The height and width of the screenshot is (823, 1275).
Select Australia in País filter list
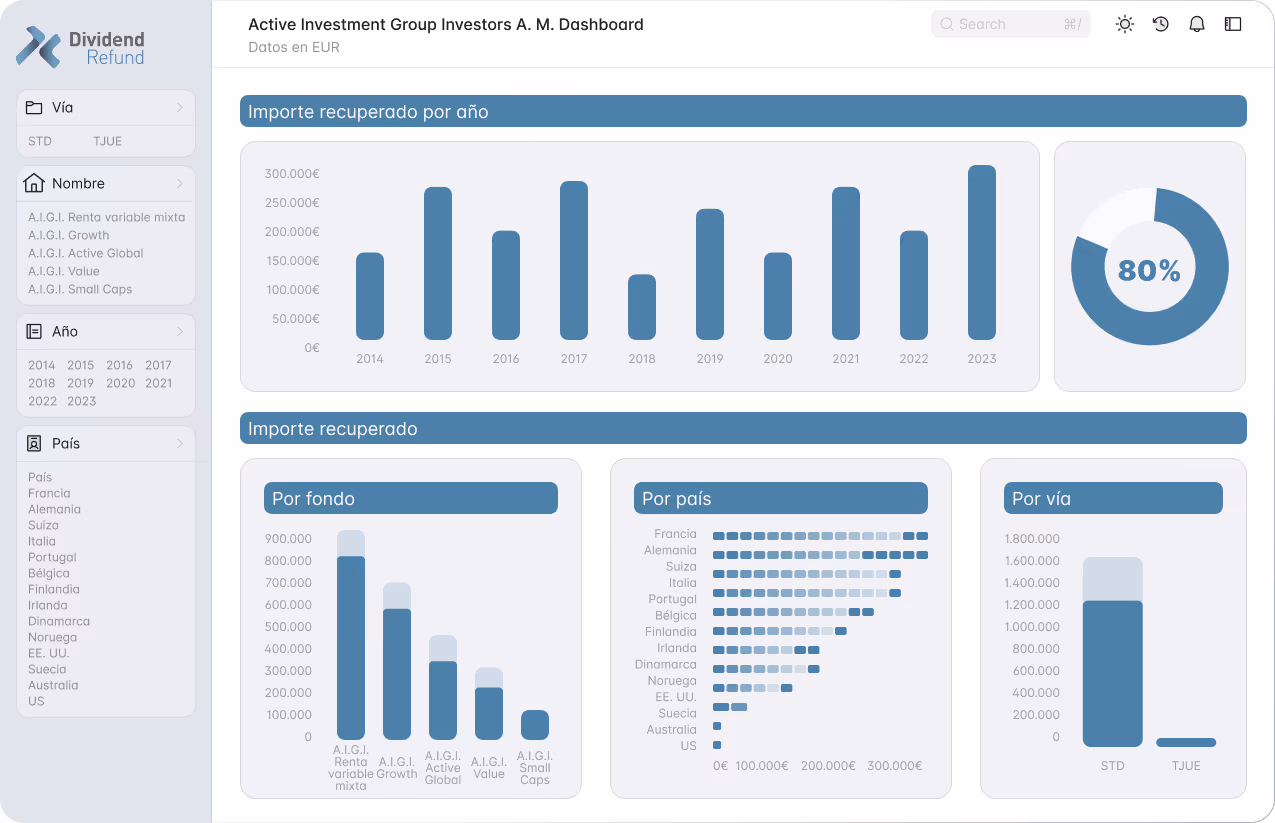[53, 685]
